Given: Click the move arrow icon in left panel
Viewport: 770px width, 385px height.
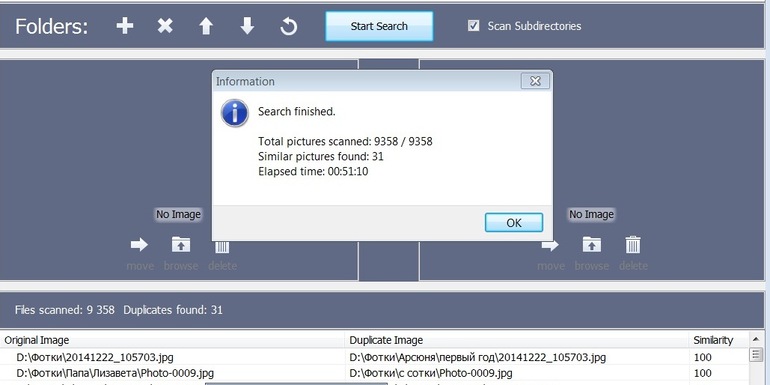Looking at the screenshot, I should [139, 245].
